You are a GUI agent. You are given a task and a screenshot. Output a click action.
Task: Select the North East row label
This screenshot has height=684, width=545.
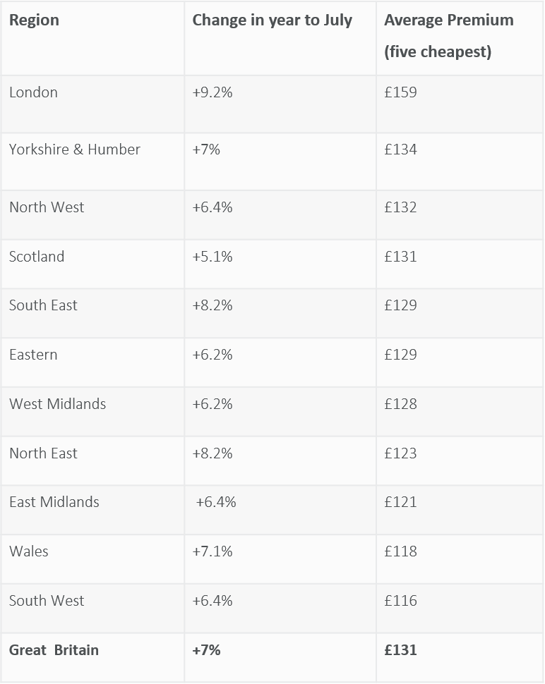point(43,453)
